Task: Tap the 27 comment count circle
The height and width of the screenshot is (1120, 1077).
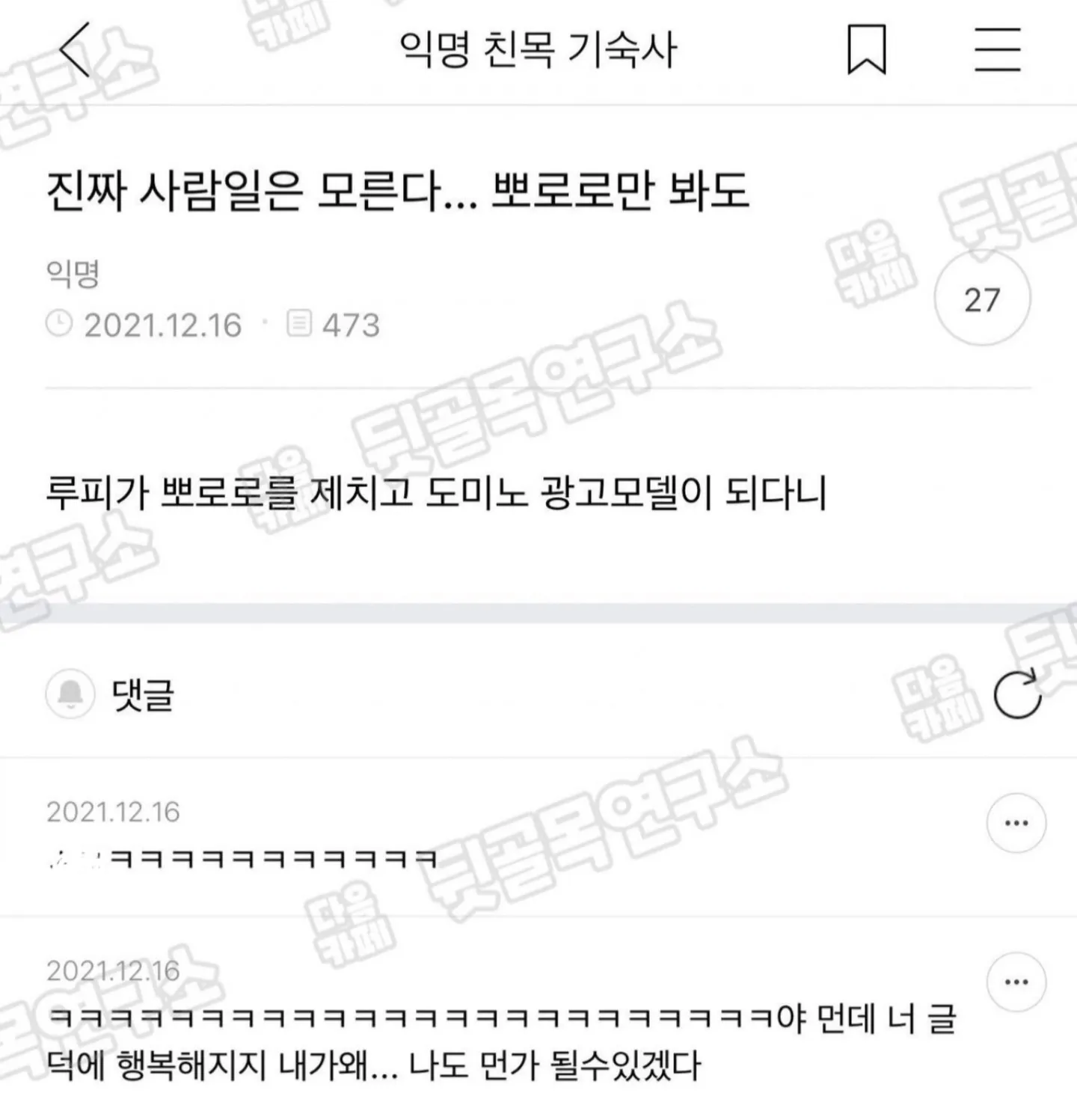Action: [982, 299]
